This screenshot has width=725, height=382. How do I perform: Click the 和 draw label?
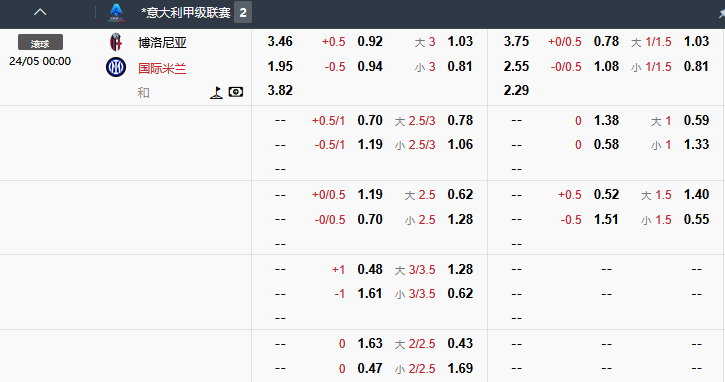coord(143,92)
